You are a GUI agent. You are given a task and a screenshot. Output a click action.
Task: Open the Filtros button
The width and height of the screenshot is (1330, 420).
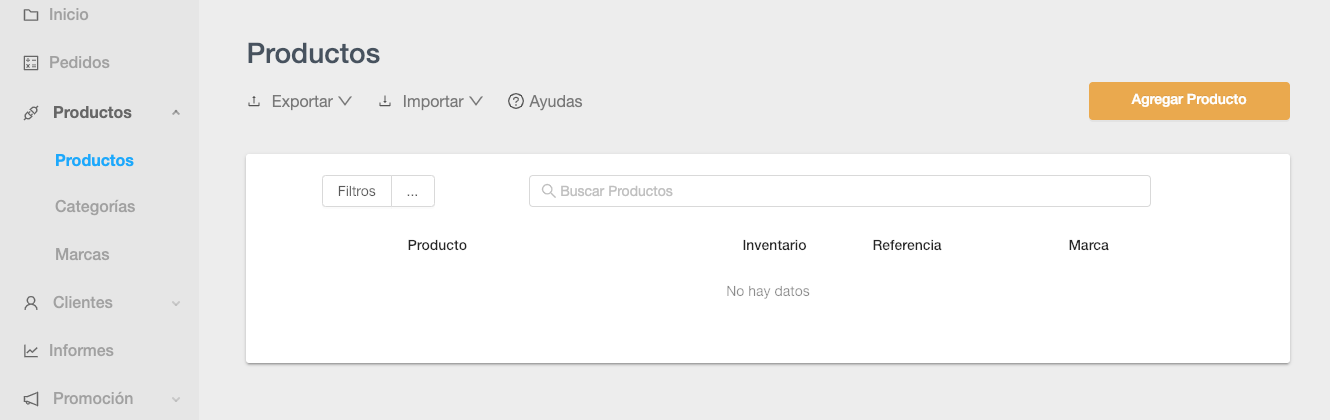[x=357, y=191]
